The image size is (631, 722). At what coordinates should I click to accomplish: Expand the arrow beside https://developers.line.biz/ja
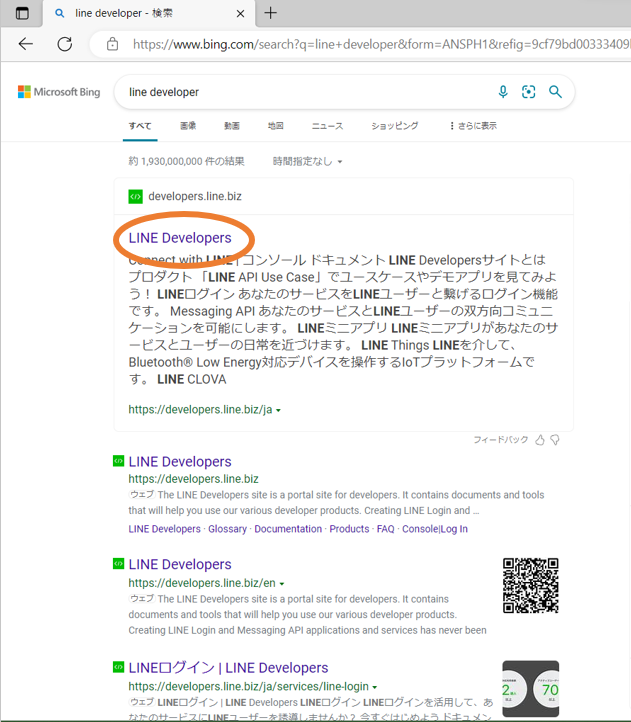pyautogui.click(x=278, y=410)
